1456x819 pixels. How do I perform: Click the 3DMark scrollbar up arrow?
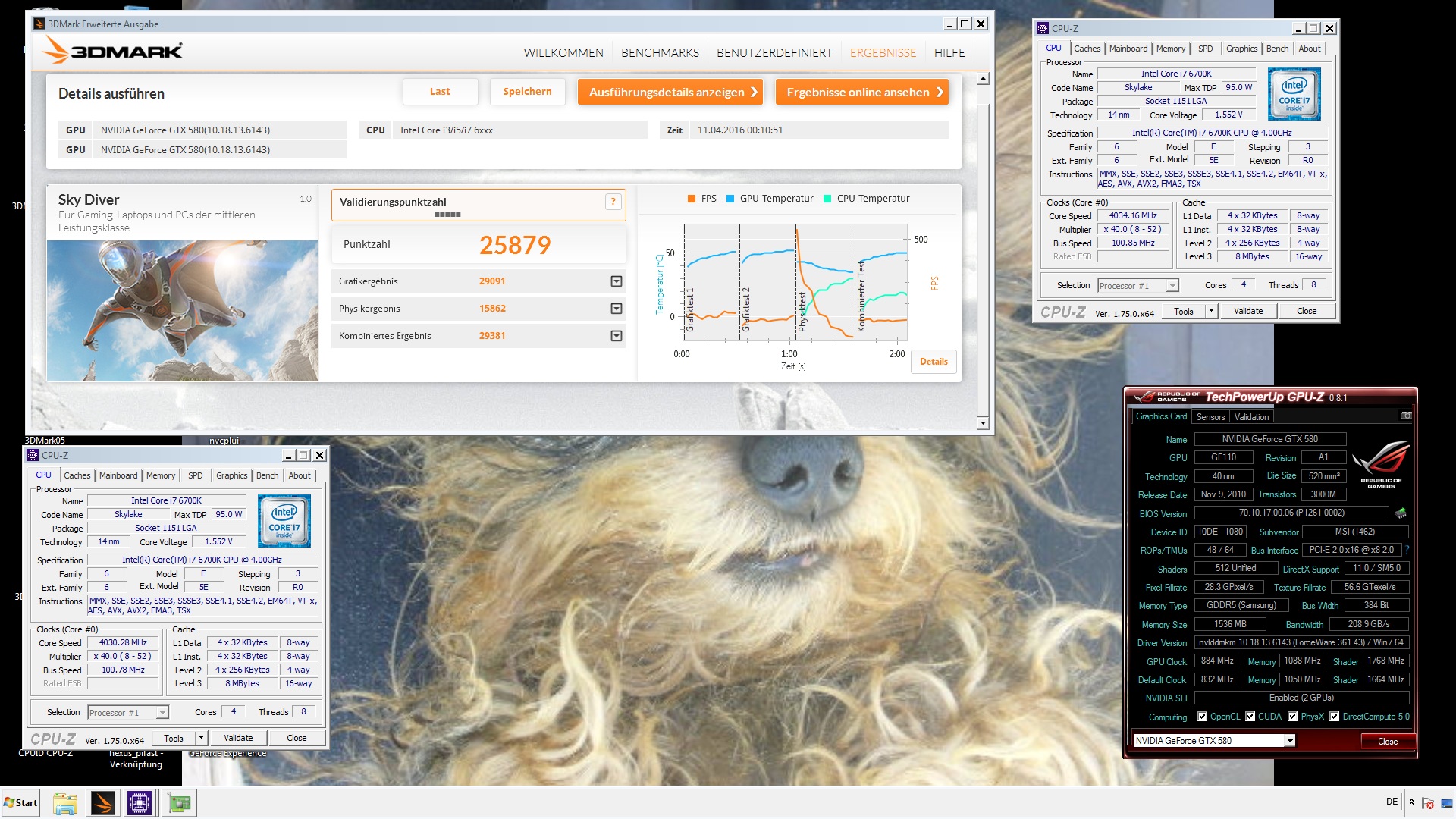click(x=983, y=79)
